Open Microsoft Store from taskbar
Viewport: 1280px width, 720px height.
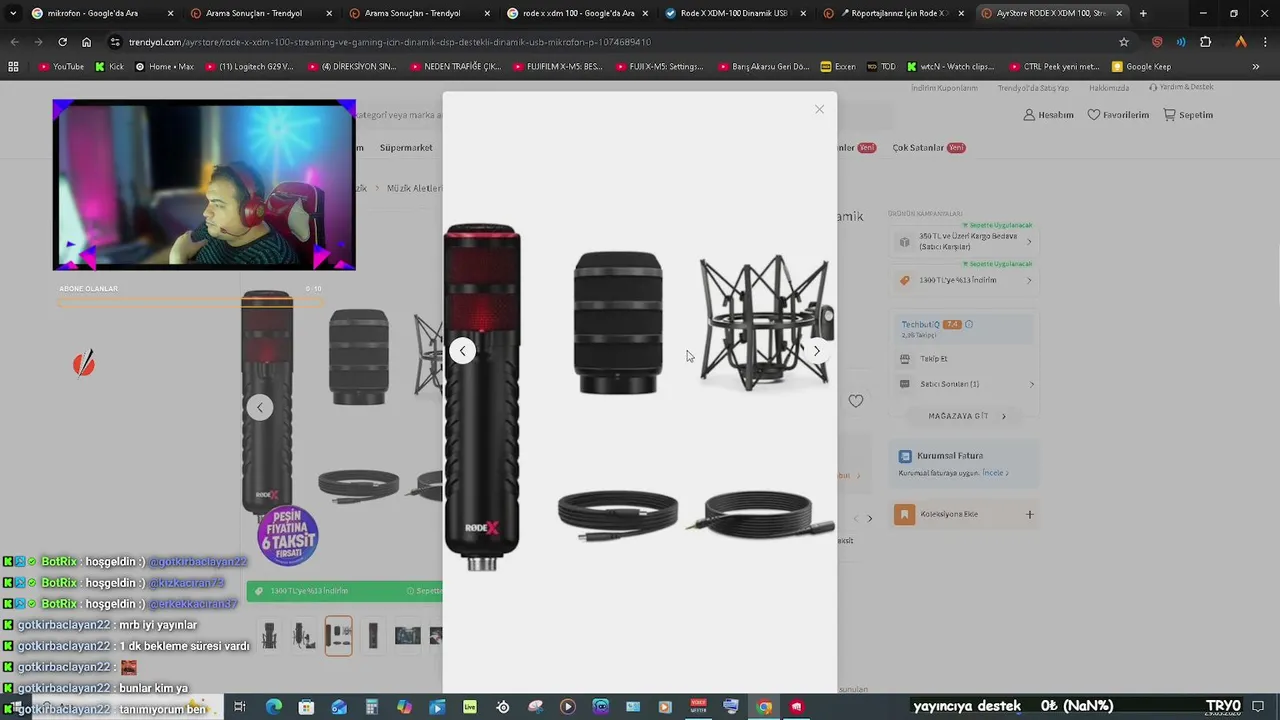[306, 707]
